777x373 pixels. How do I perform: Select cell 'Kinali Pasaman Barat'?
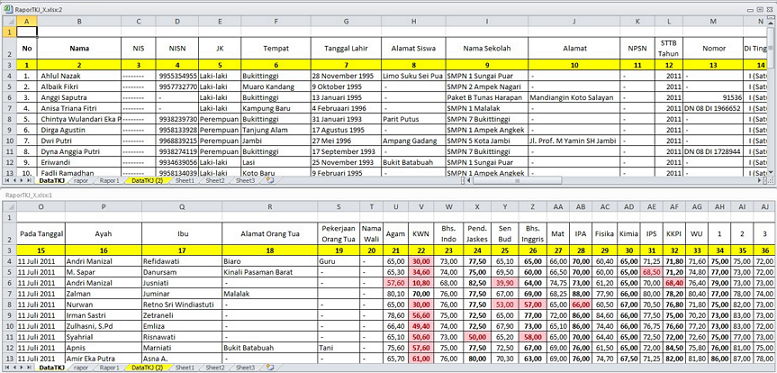[270, 272]
